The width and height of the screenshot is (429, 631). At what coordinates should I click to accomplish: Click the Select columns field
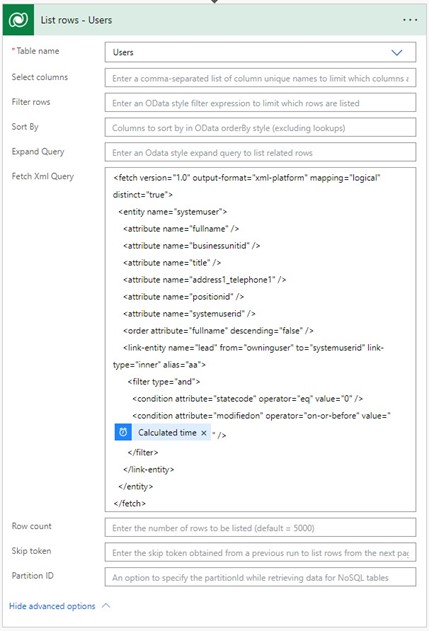(x=260, y=78)
